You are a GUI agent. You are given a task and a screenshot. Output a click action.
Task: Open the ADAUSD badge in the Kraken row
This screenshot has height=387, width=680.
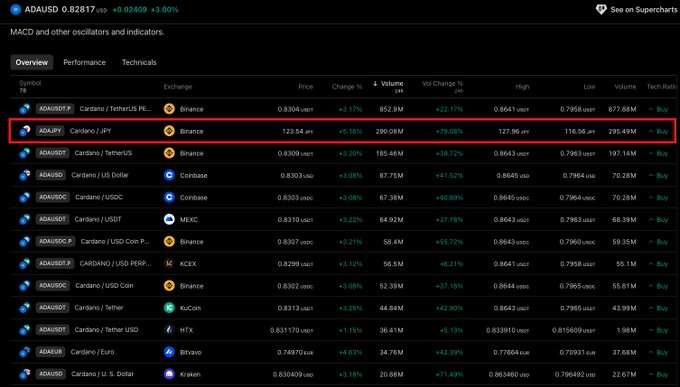(x=51, y=374)
